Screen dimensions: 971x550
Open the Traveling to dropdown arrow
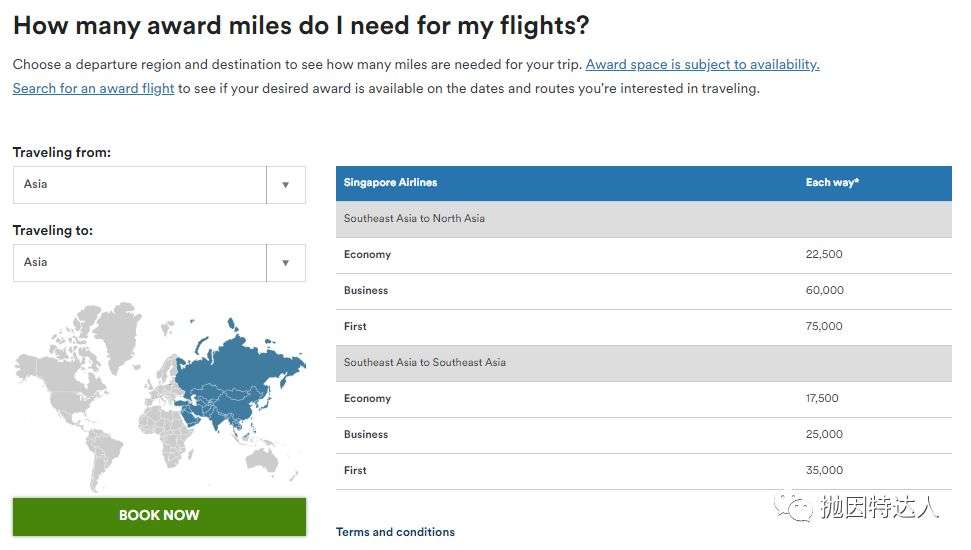pos(285,263)
